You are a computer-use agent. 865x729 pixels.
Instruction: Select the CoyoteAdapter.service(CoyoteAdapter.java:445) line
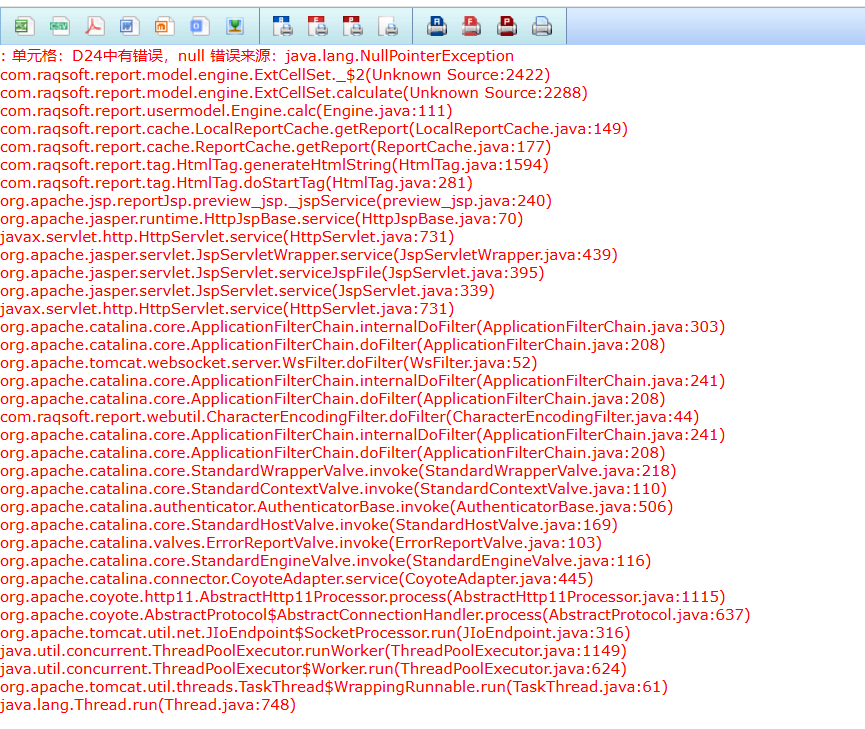(297, 579)
